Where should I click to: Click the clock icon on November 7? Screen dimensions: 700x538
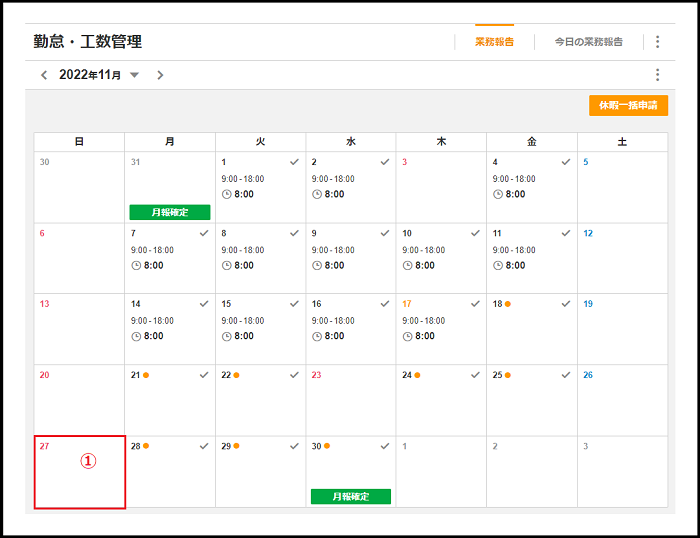click(136, 265)
